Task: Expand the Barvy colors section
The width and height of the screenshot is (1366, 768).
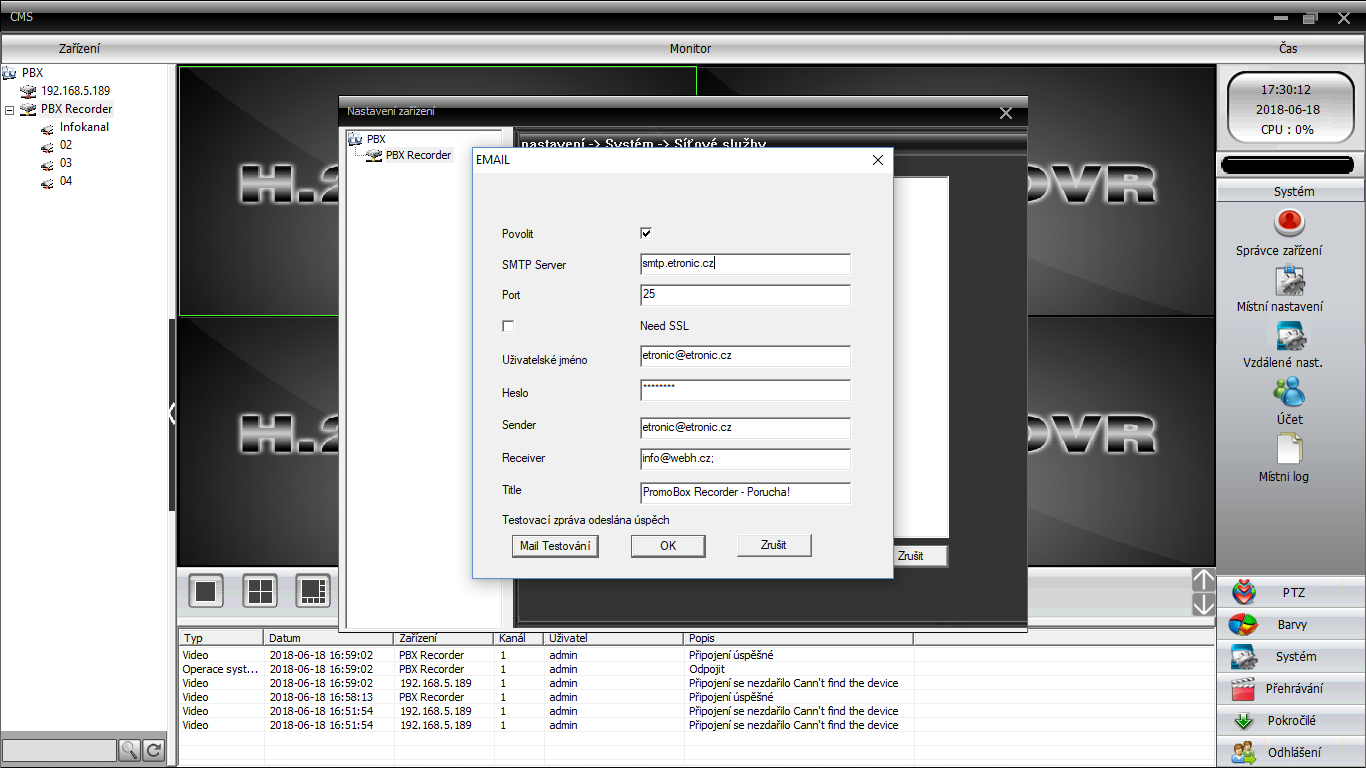Action: click(1292, 625)
